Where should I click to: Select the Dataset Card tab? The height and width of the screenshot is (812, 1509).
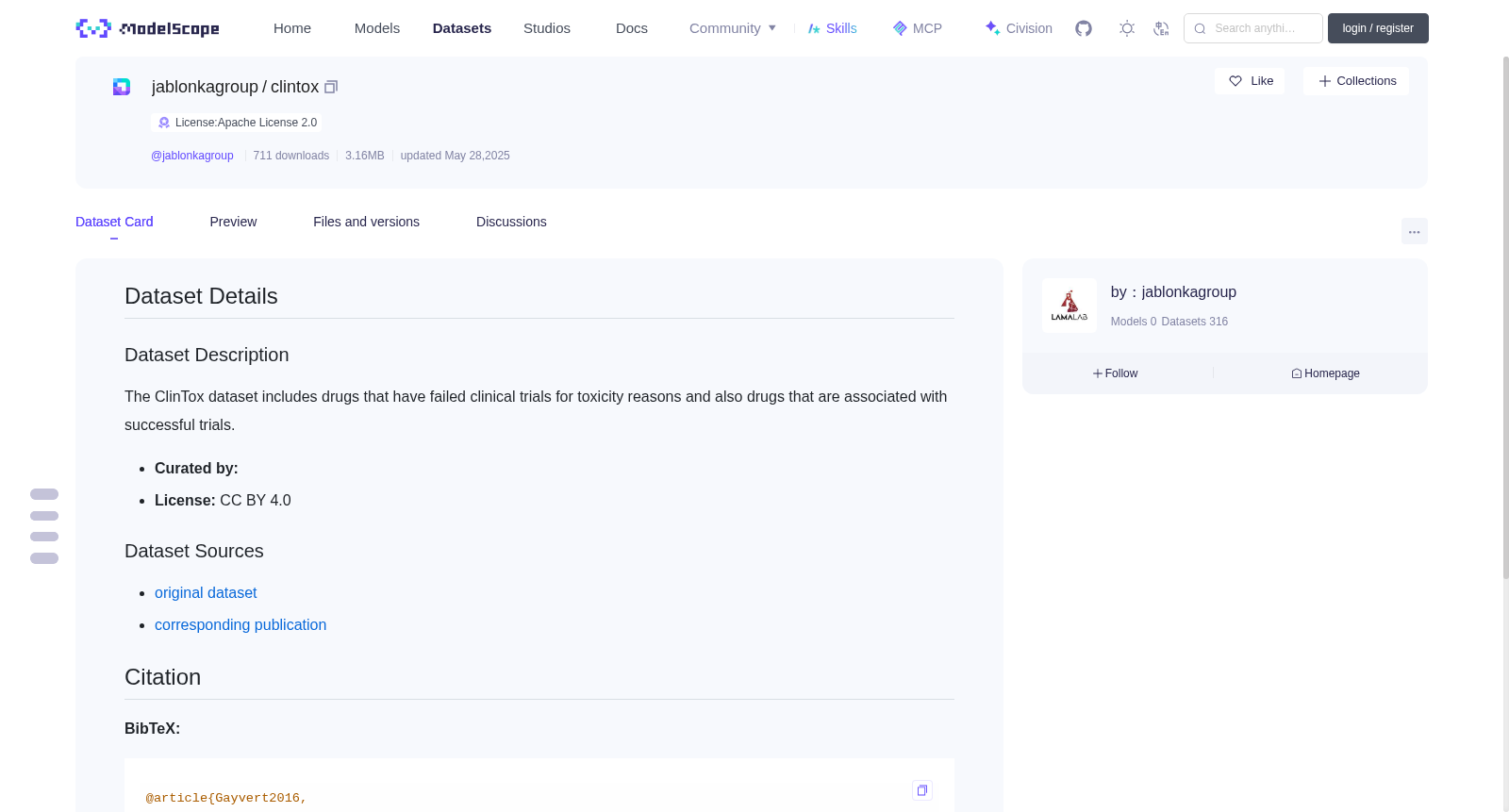114,222
